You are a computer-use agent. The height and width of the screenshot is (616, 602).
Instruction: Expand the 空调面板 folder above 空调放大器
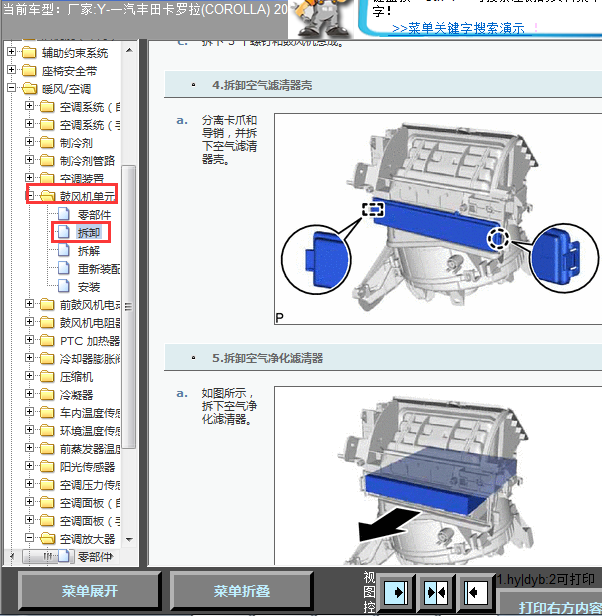[x=29, y=519]
